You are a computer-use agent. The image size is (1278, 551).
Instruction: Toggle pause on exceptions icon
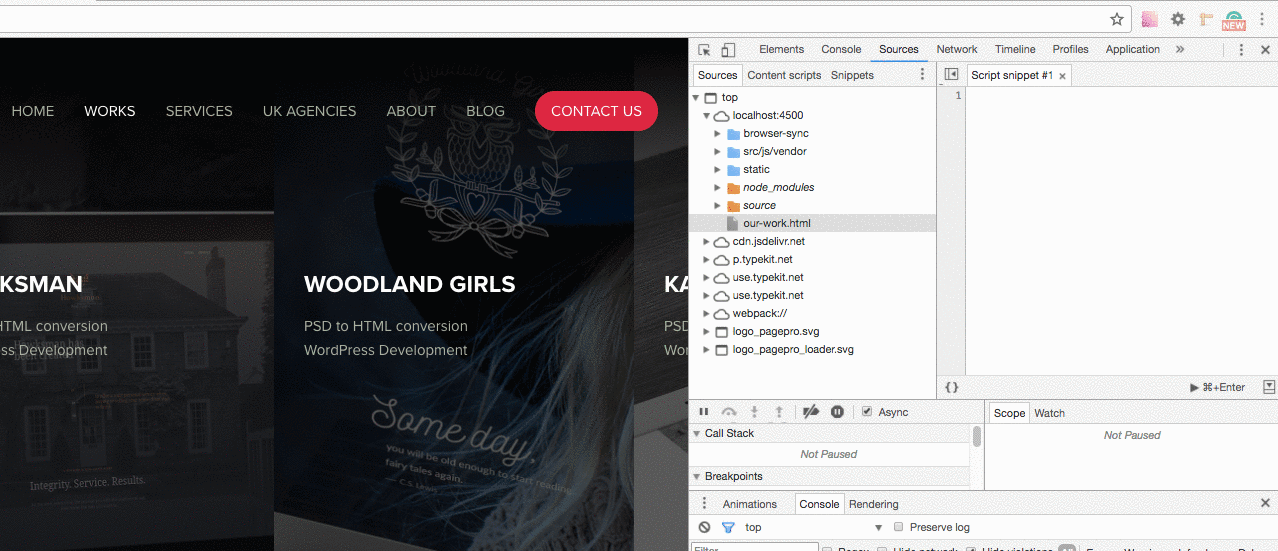coord(837,412)
